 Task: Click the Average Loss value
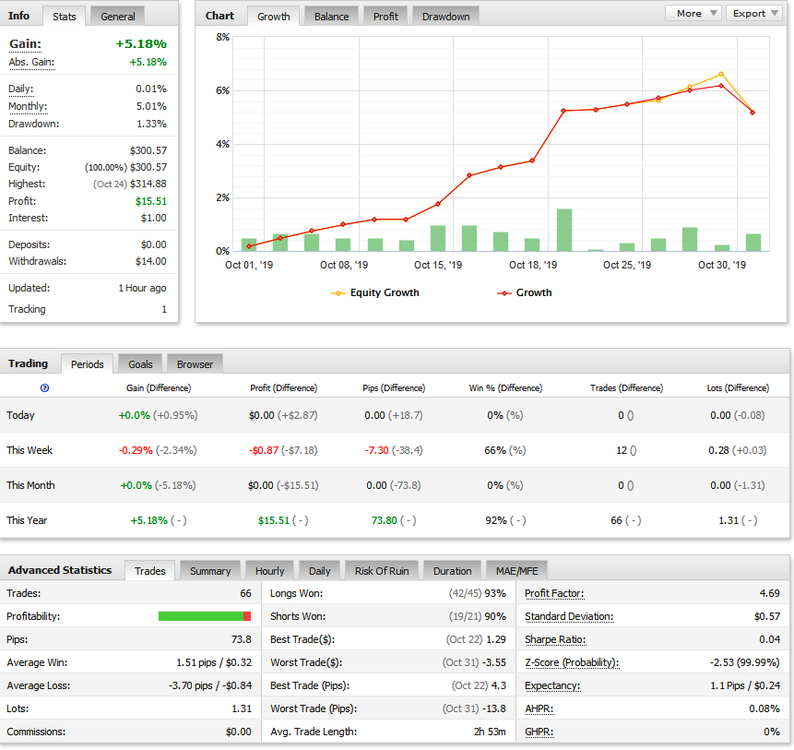(210, 686)
